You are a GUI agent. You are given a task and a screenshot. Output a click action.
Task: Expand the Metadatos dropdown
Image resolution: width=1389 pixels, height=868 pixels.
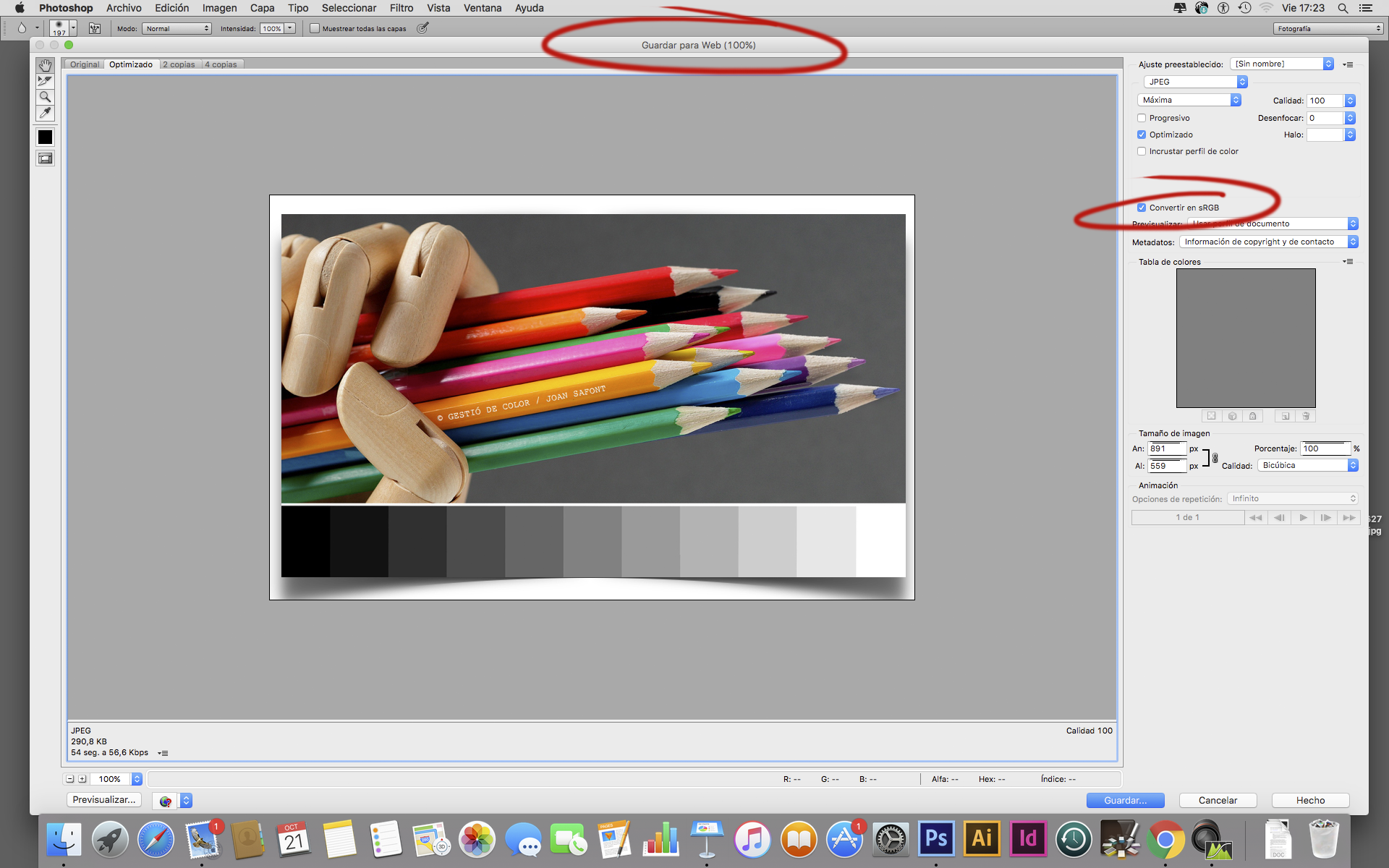click(1268, 242)
